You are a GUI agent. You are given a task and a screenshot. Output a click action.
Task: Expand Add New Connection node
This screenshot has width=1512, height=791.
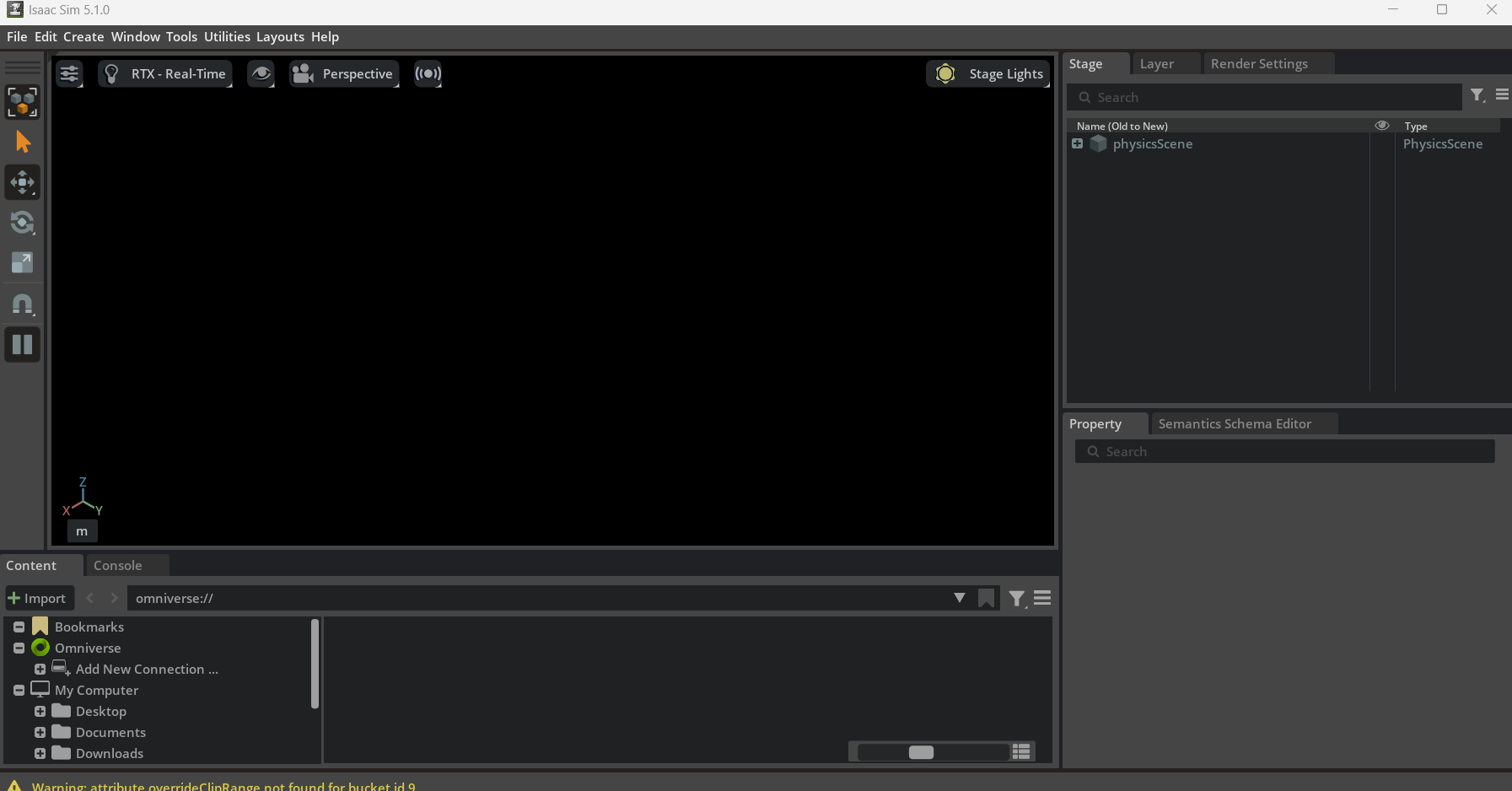[x=40, y=670]
